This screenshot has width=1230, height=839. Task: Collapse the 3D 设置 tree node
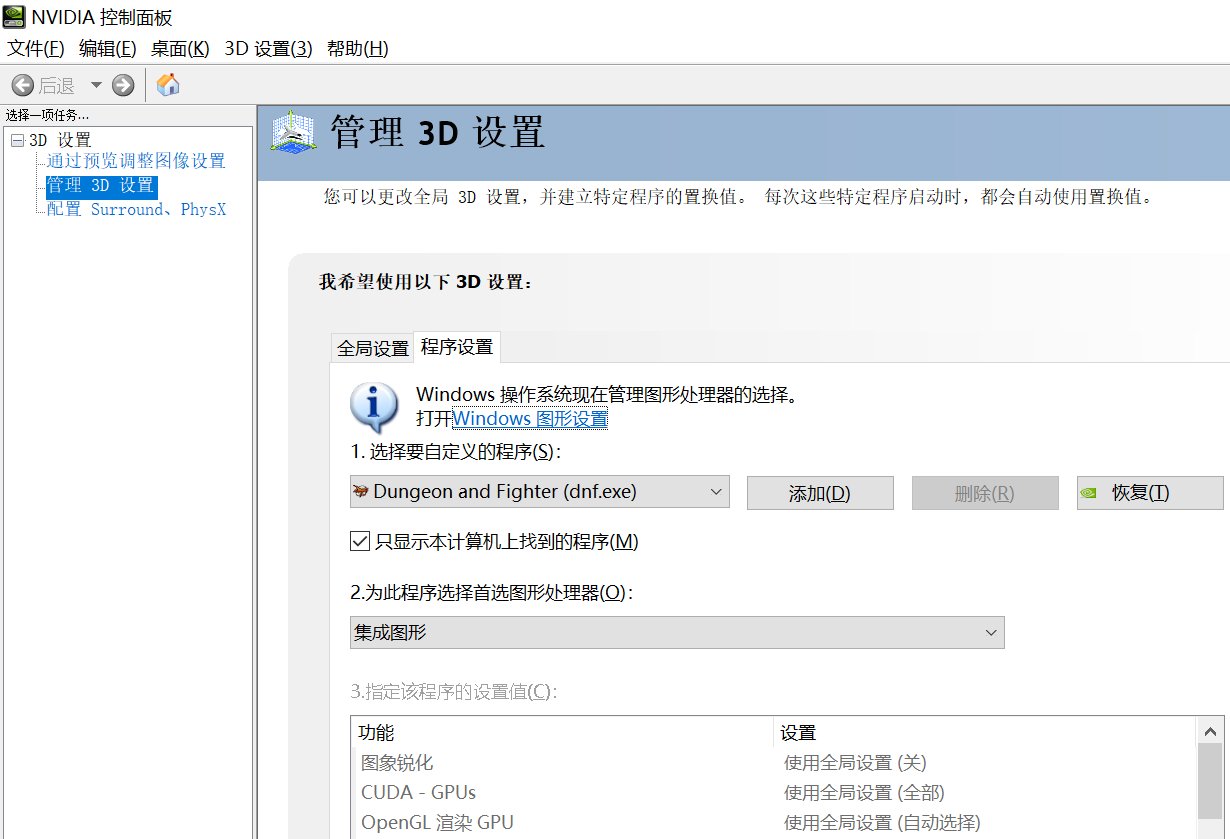[x=17, y=140]
